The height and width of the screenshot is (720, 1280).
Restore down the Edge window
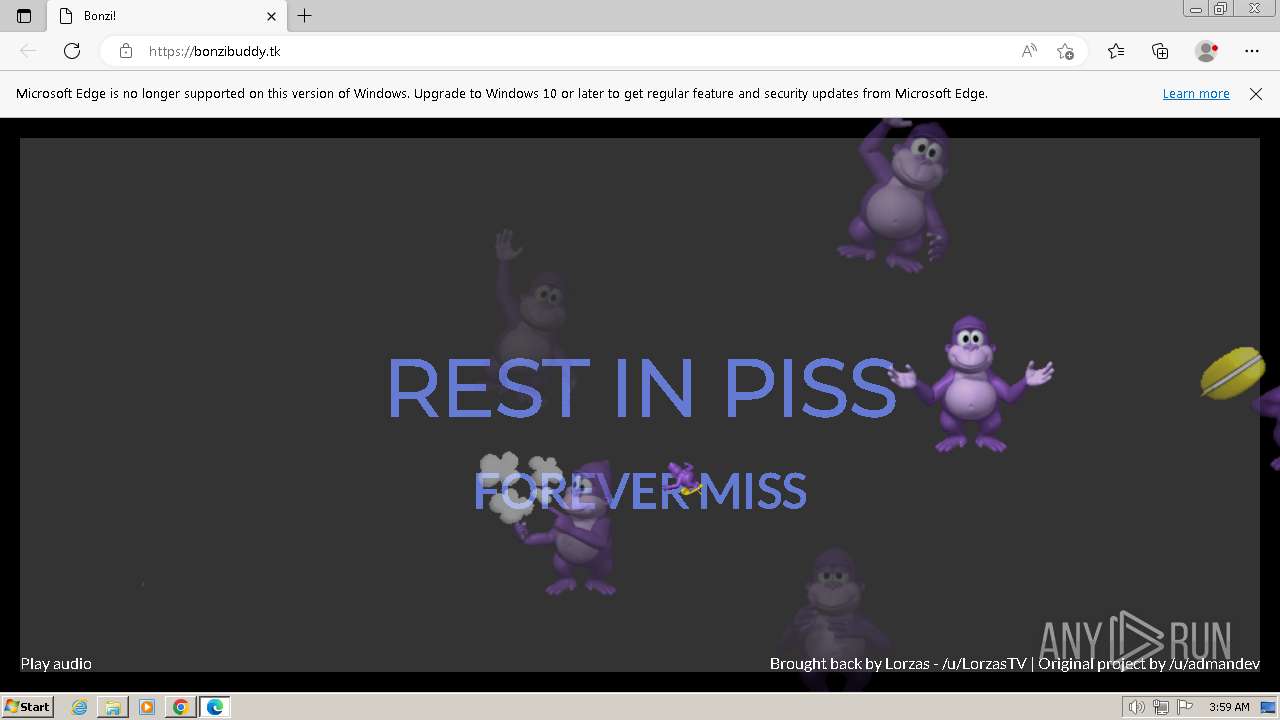click(1221, 9)
